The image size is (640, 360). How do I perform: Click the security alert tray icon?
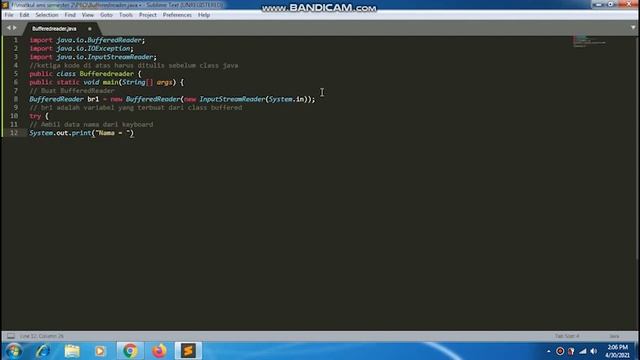pos(571,351)
